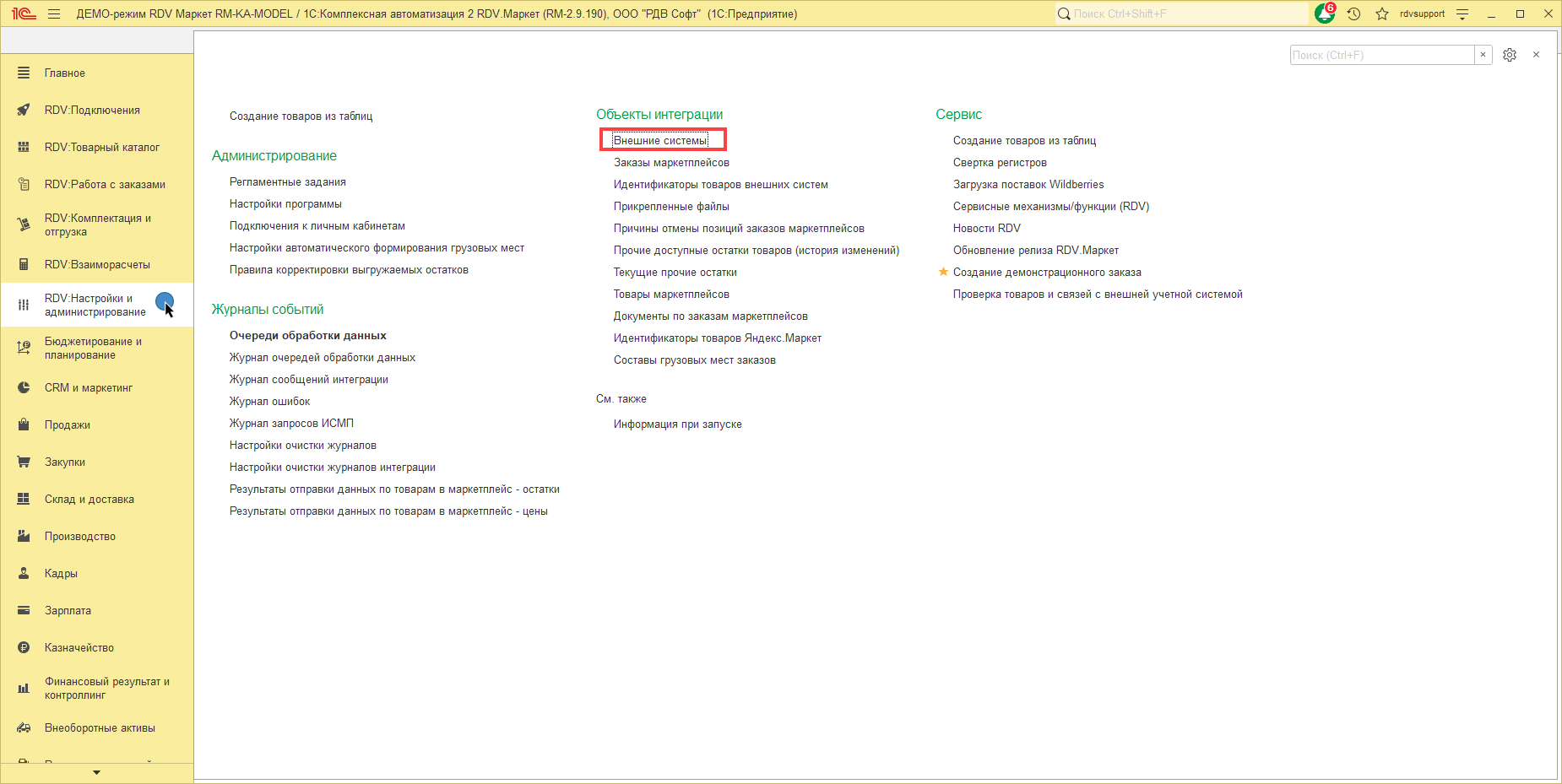Image resolution: width=1562 pixels, height=784 pixels.
Task: Open Сервисные механизмы/функции (RDV)
Action: (x=1051, y=206)
